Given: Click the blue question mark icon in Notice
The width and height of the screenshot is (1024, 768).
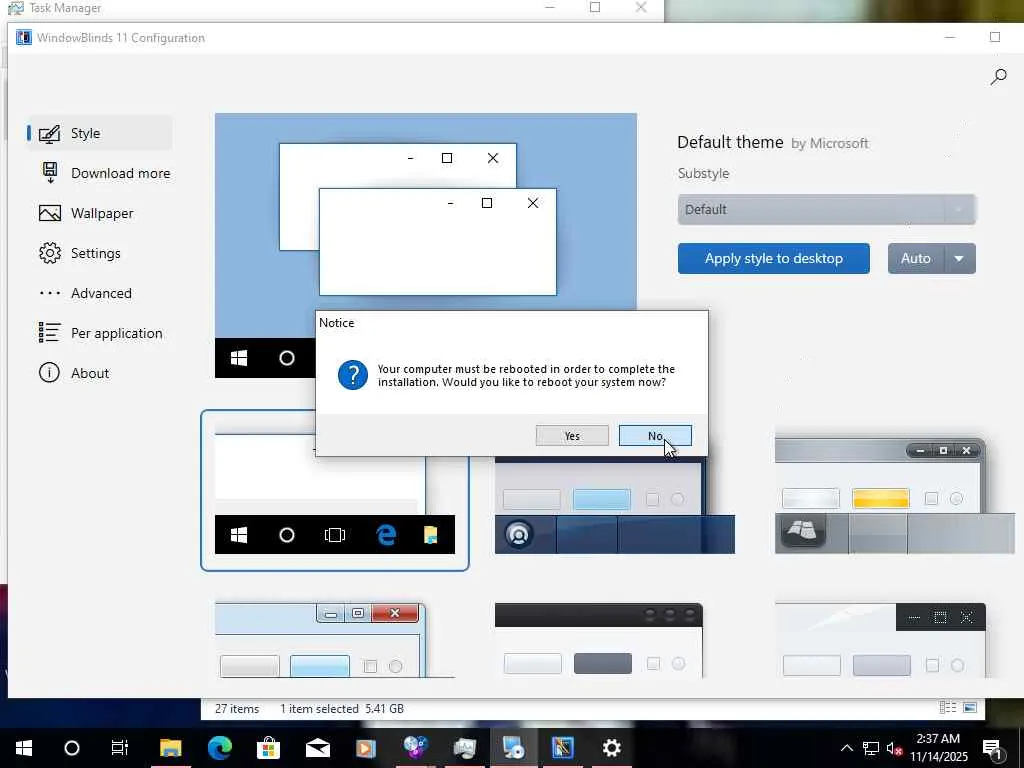Looking at the screenshot, I should pos(353,376).
